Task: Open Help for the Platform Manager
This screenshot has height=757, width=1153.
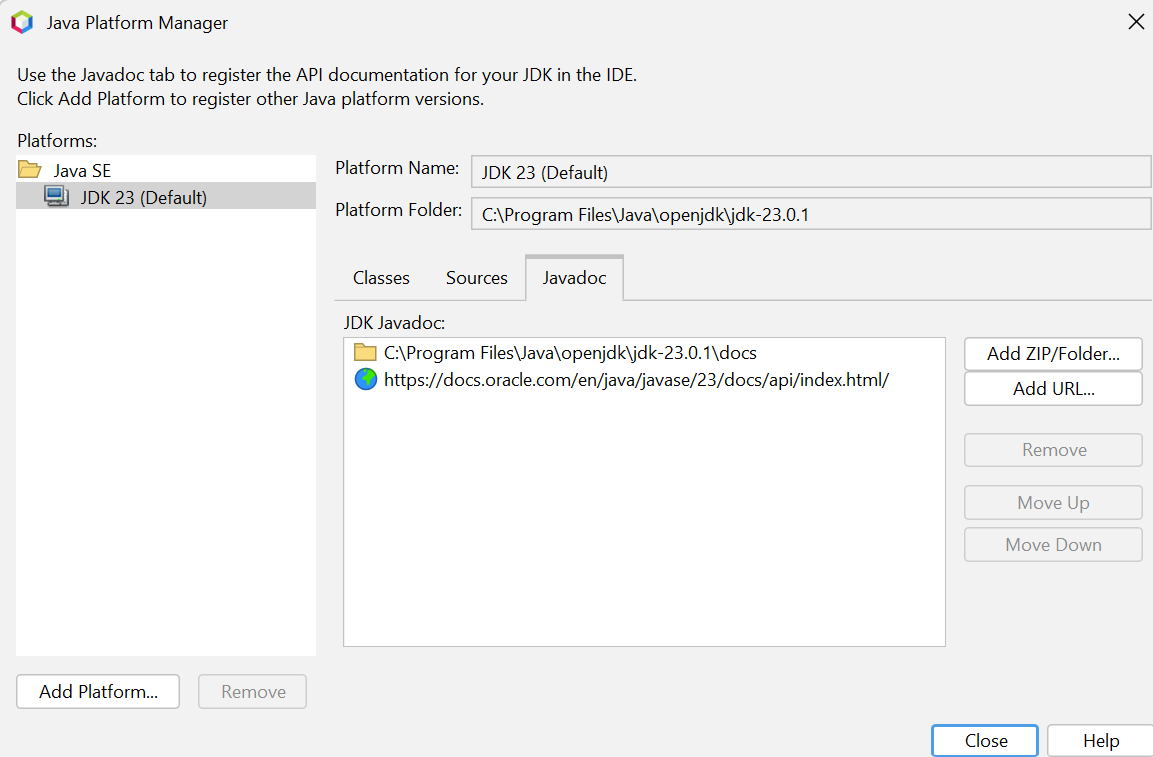Action: 1100,741
